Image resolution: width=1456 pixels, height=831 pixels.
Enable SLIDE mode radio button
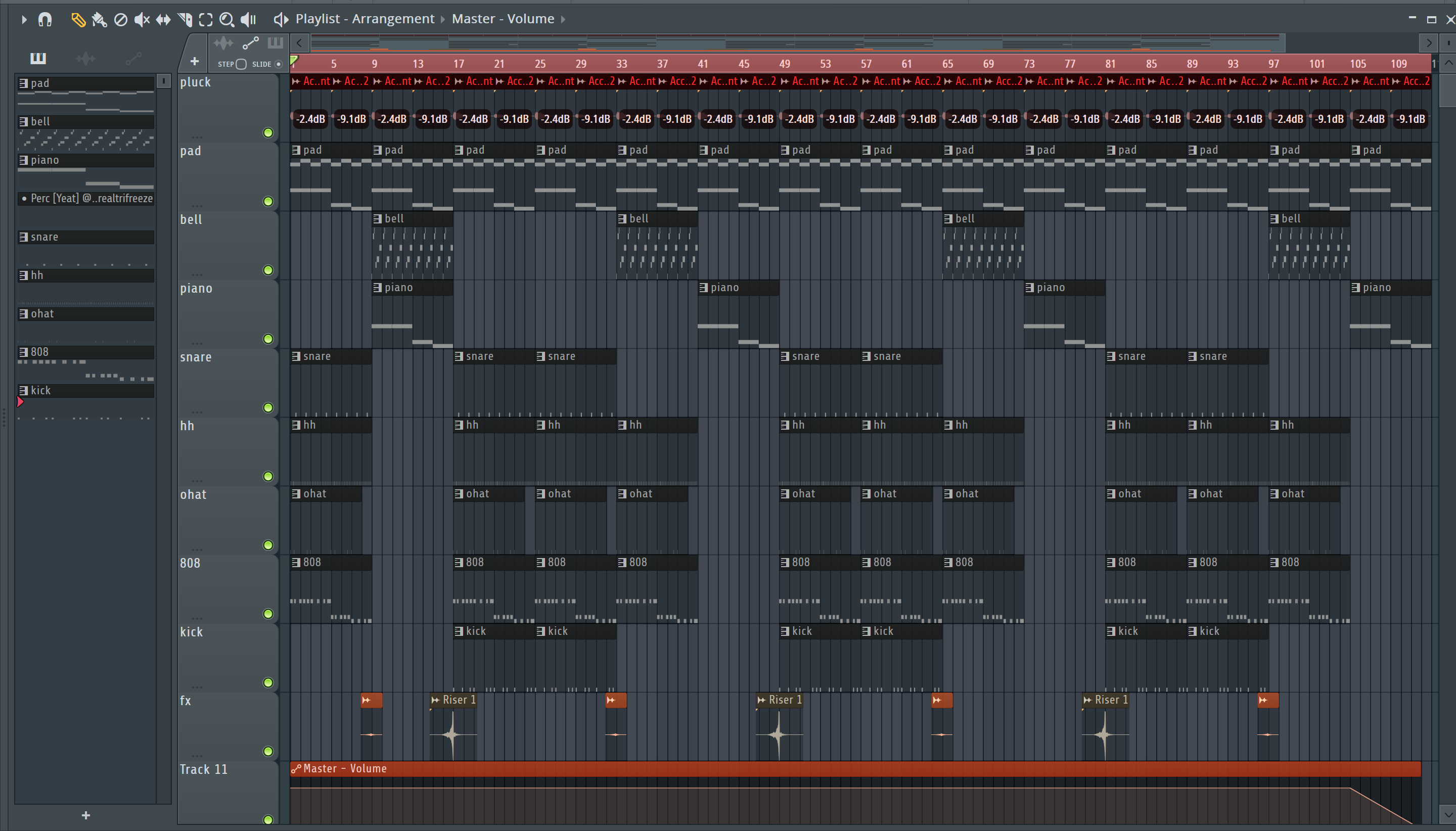(279, 64)
